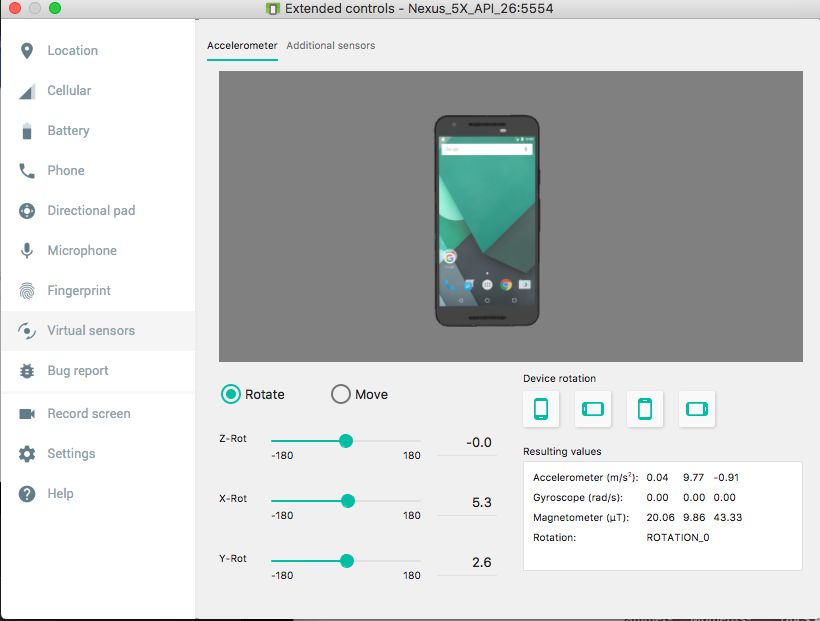Switch to the Accelerometer tab
The width and height of the screenshot is (820, 621).
click(242, 46)
